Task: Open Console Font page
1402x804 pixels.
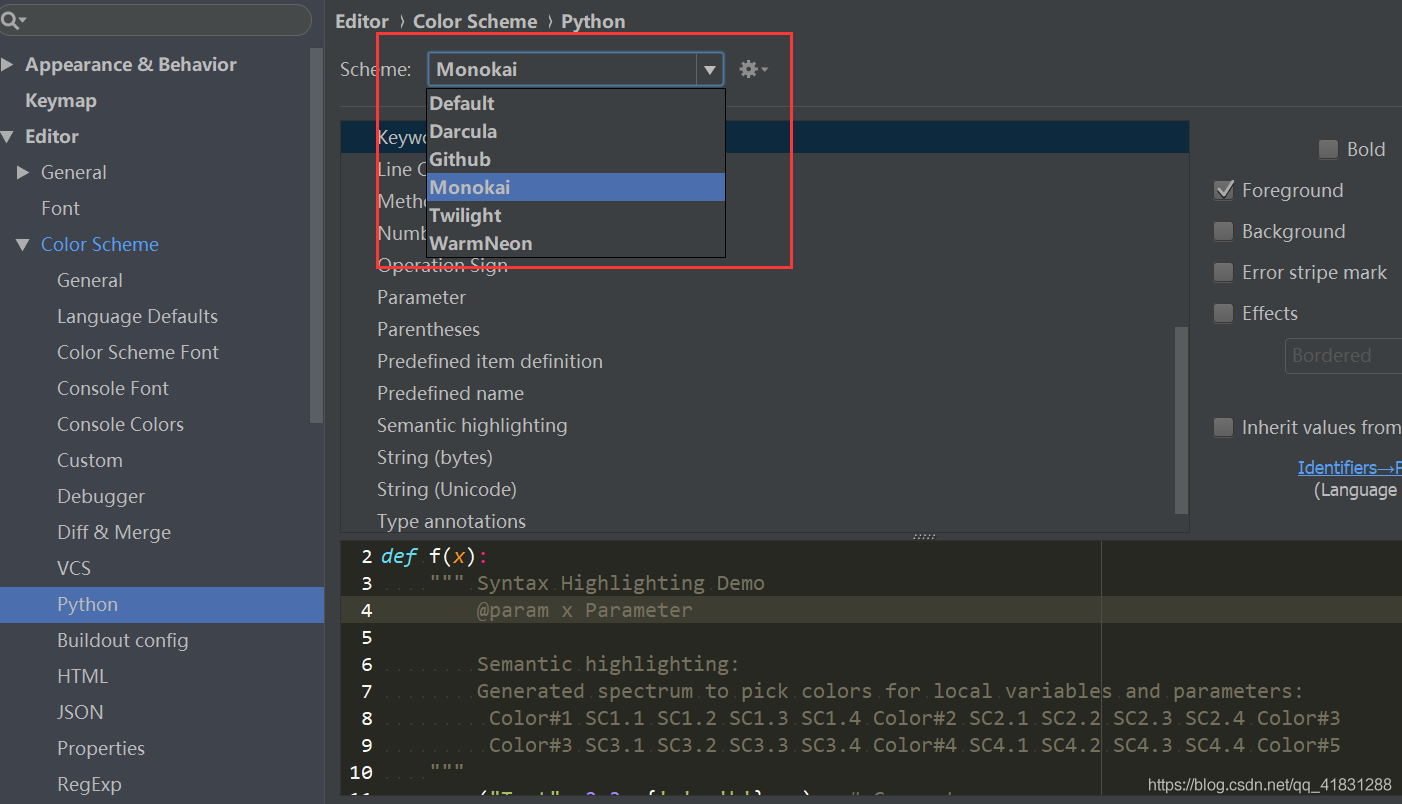Action: click(113, 388)
